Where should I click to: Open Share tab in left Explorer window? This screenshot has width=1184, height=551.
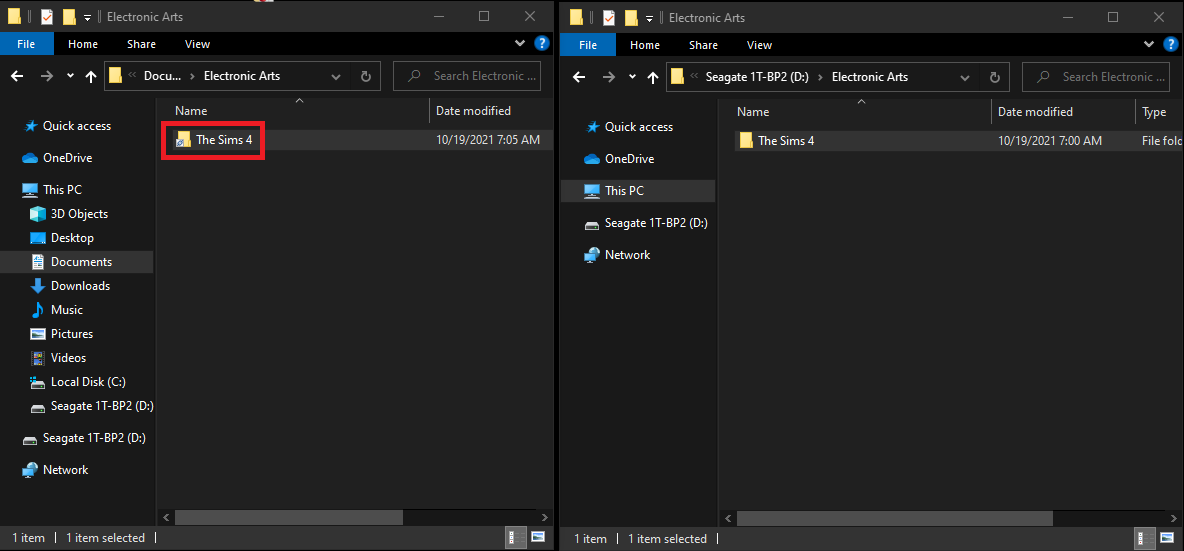[141, 44]
